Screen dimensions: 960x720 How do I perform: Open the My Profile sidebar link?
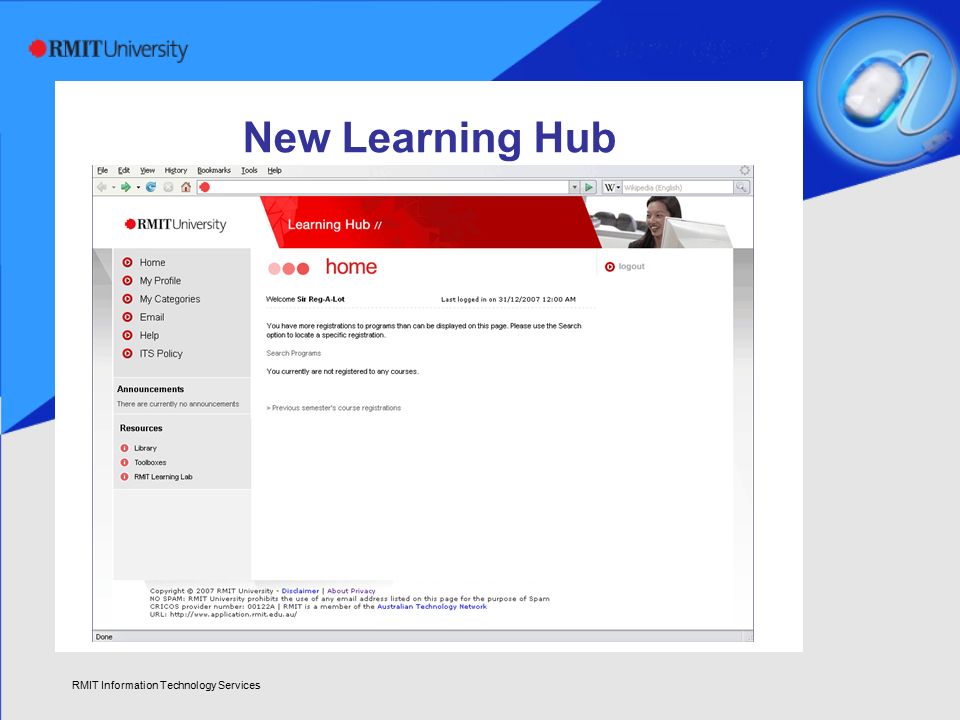(x=160, y=281)
